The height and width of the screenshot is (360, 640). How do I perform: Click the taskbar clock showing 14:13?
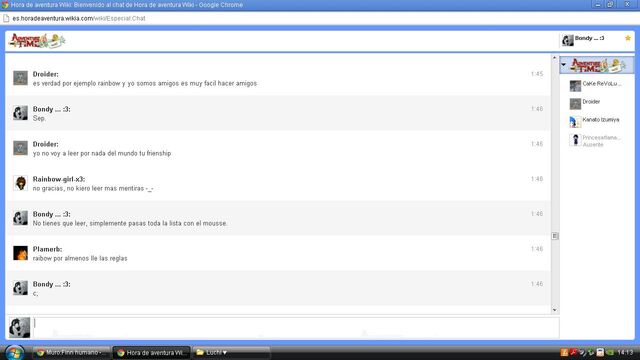[x=625, y=352]
